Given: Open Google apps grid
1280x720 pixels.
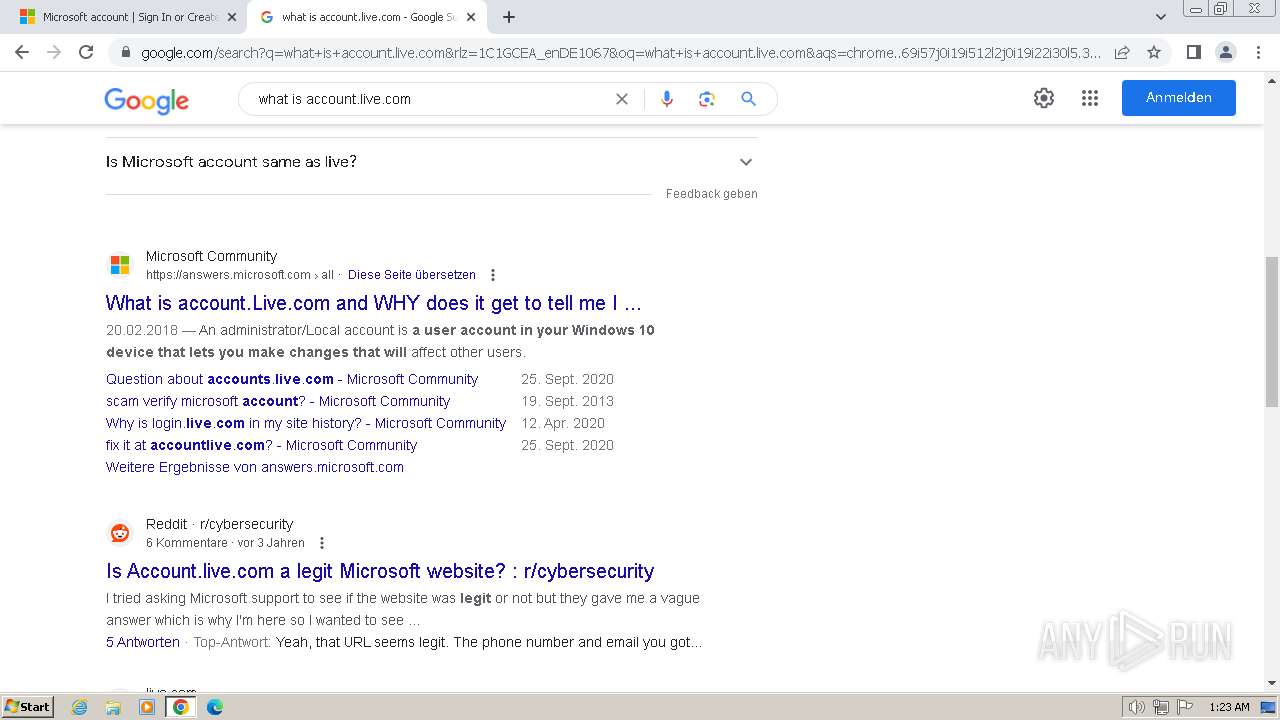Looking at the screenshot, I should 1090,98.
